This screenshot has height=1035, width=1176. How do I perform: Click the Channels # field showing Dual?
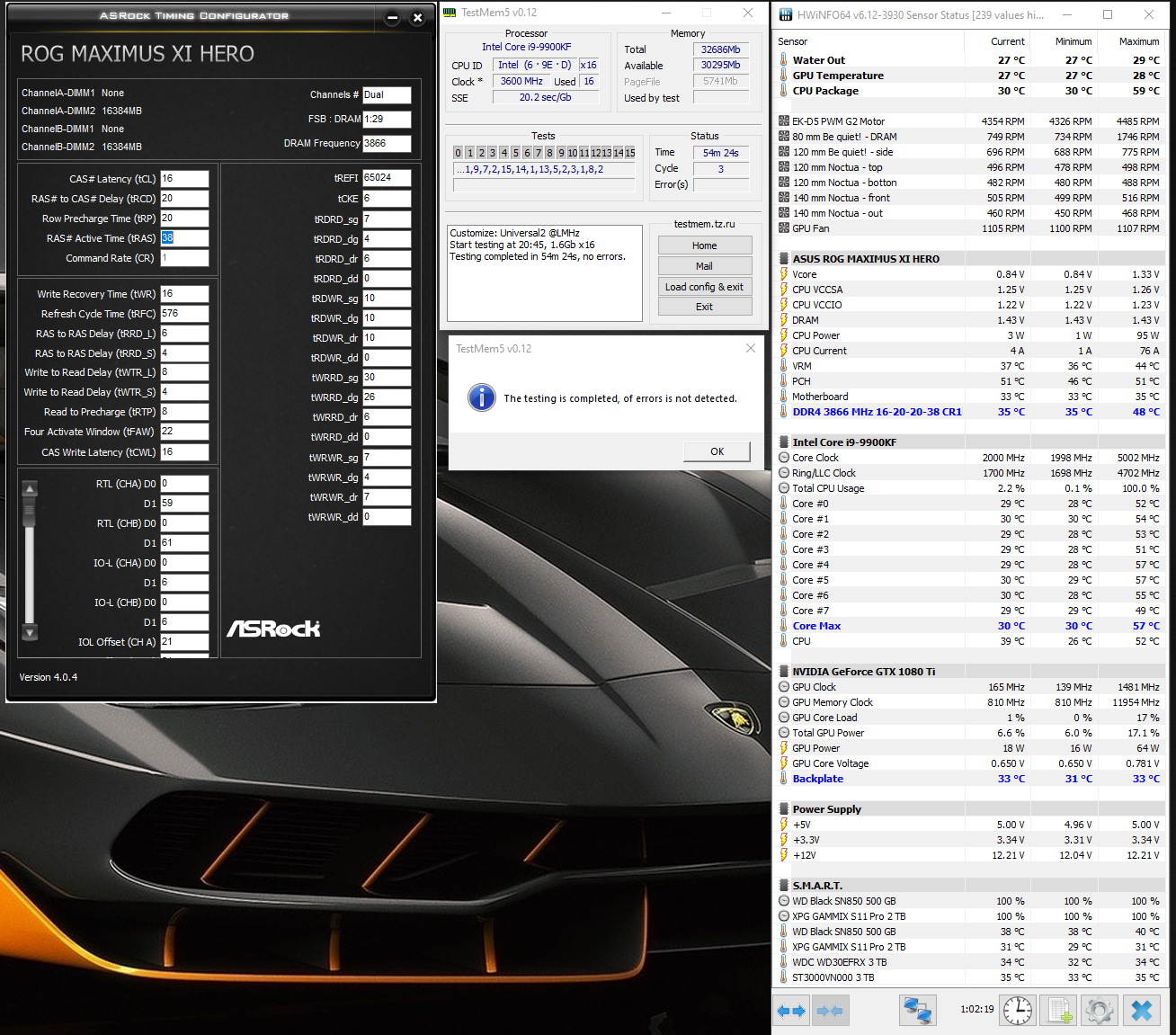click(387, 94)
